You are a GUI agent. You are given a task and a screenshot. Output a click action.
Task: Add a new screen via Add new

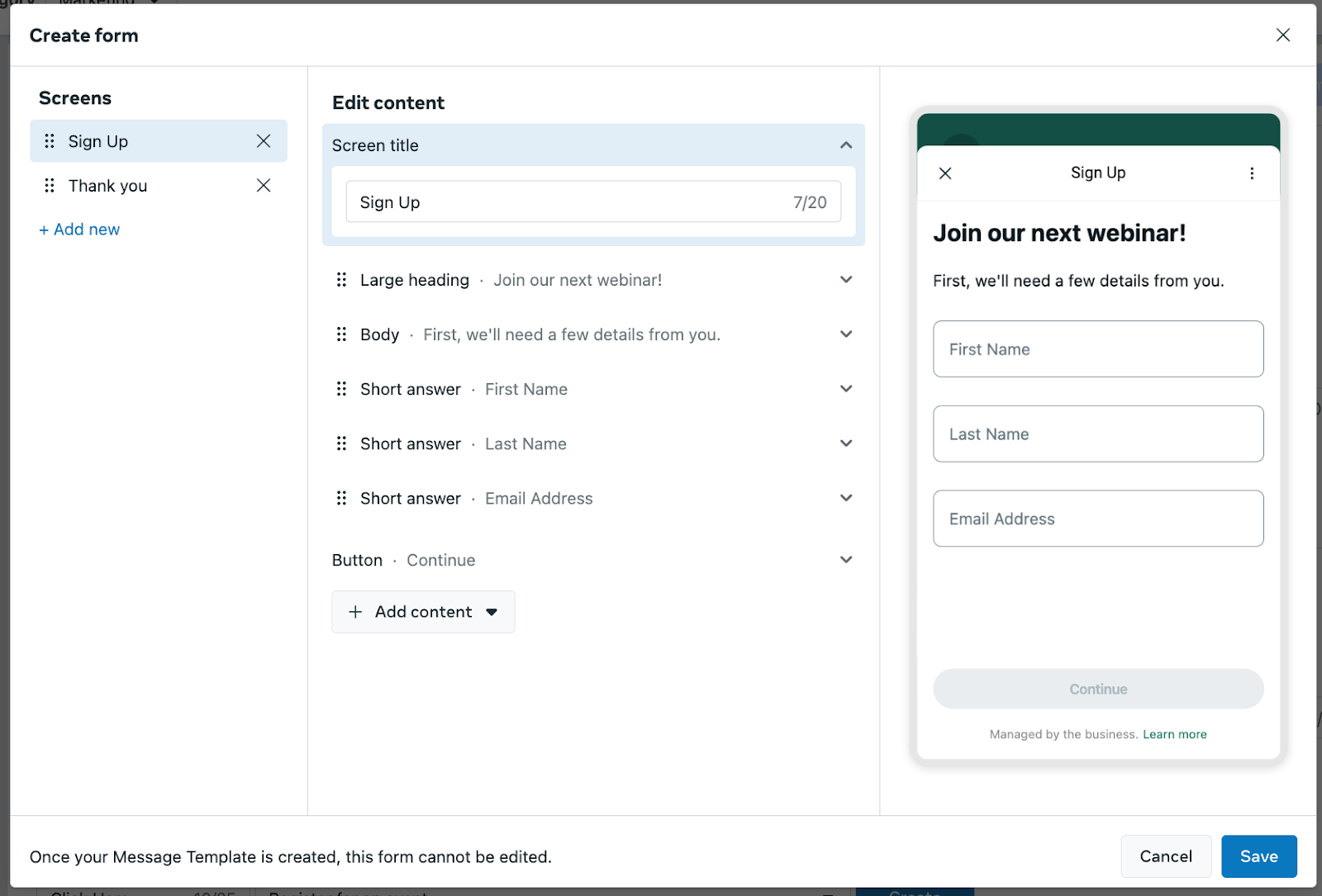pos(79,230)
